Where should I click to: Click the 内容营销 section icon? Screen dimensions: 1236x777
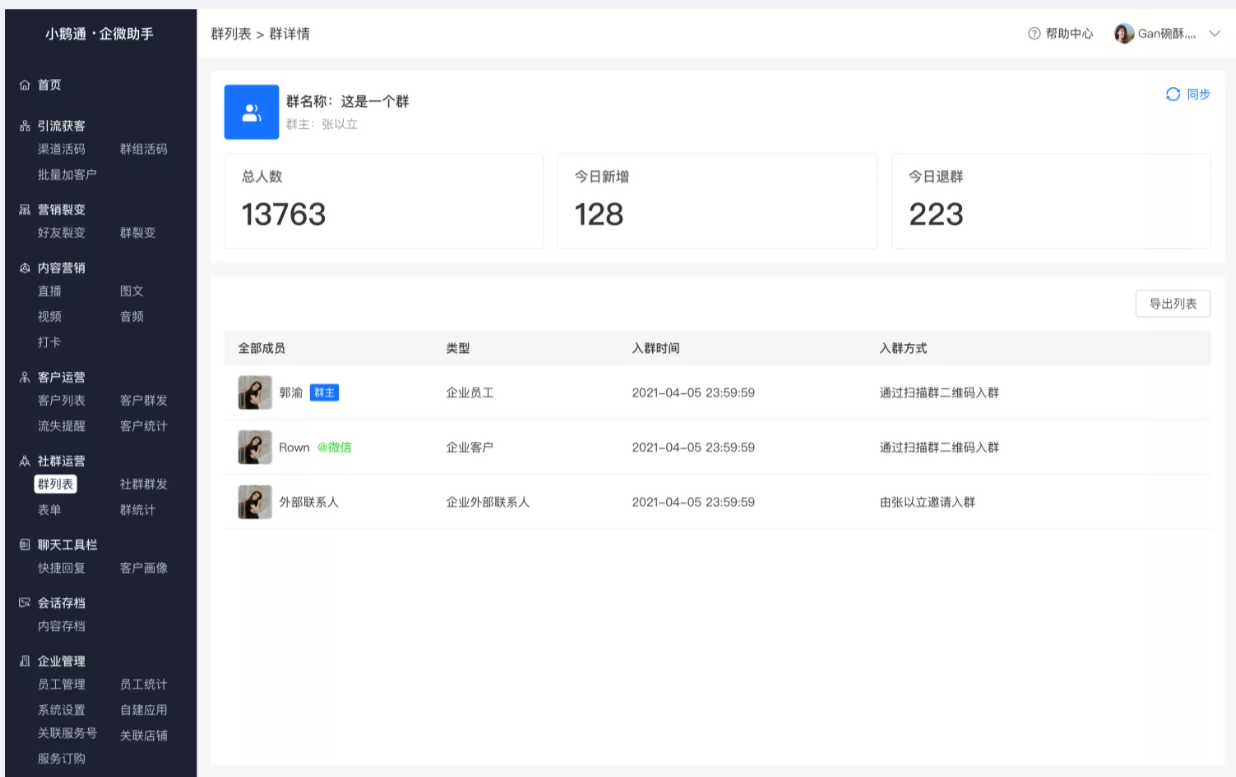[x=25, y=268]
